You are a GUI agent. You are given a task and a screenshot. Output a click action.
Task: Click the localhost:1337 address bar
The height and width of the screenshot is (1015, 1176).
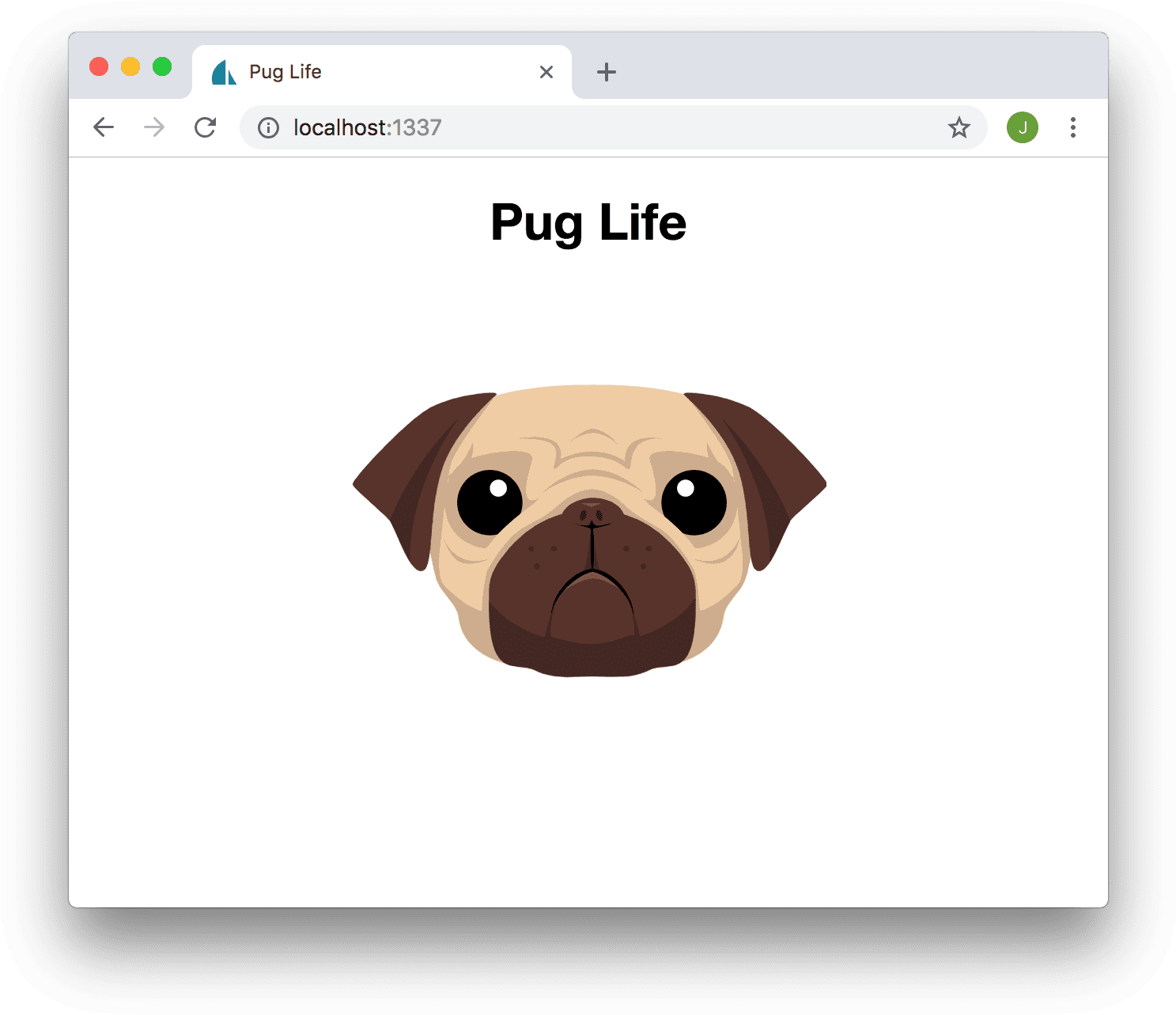click(x=475, y=127)
